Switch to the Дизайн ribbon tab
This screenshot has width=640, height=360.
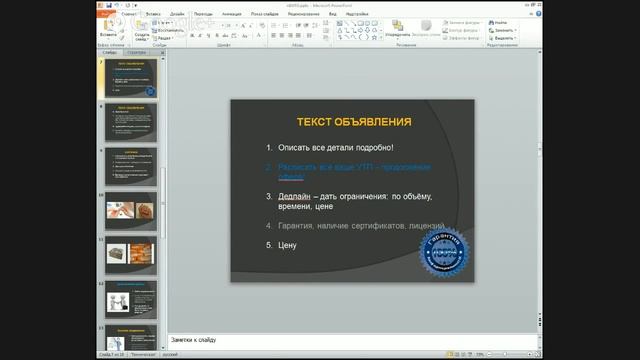[x=177, y=14]
